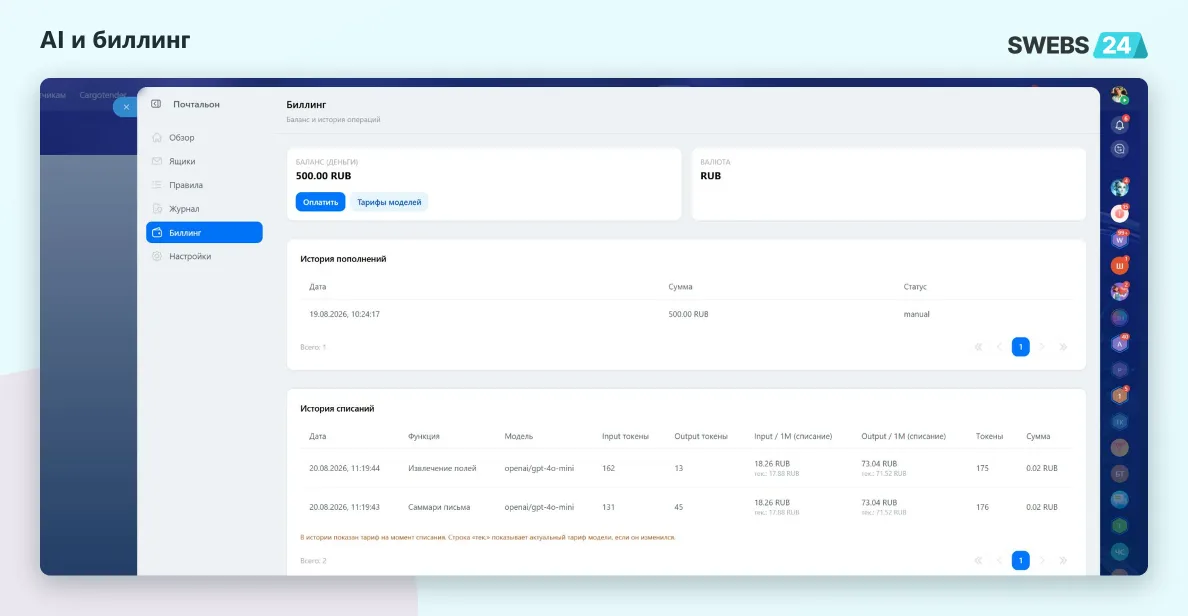This screenshot has width=1188, height=616.
Task: Click the Биллинг wallet icon
Action: 157,233
